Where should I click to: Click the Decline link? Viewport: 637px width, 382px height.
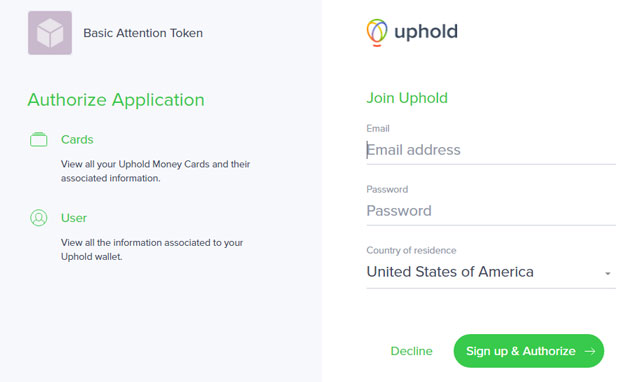tap(411, 351)
